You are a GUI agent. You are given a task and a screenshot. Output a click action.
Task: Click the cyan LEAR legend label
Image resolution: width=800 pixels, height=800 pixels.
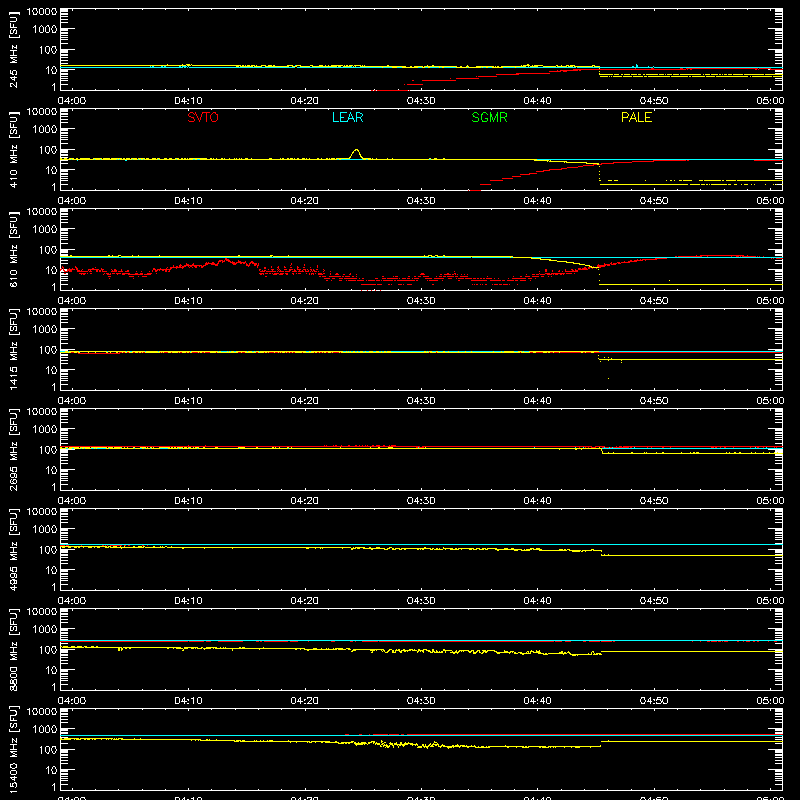pyautogui.click(x=347, y=117)
